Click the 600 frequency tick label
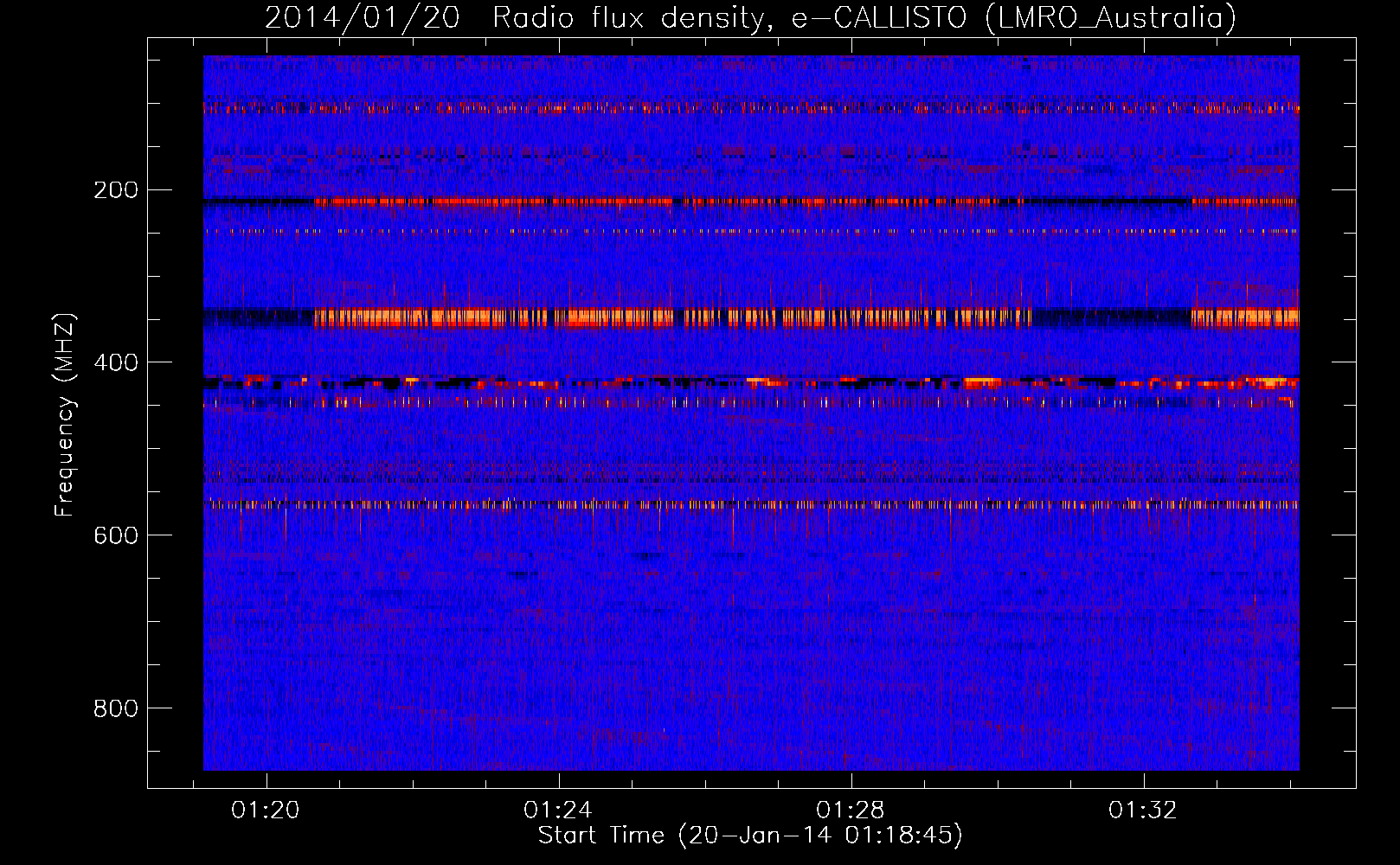 pyautogui.click(x=116, y=535)
